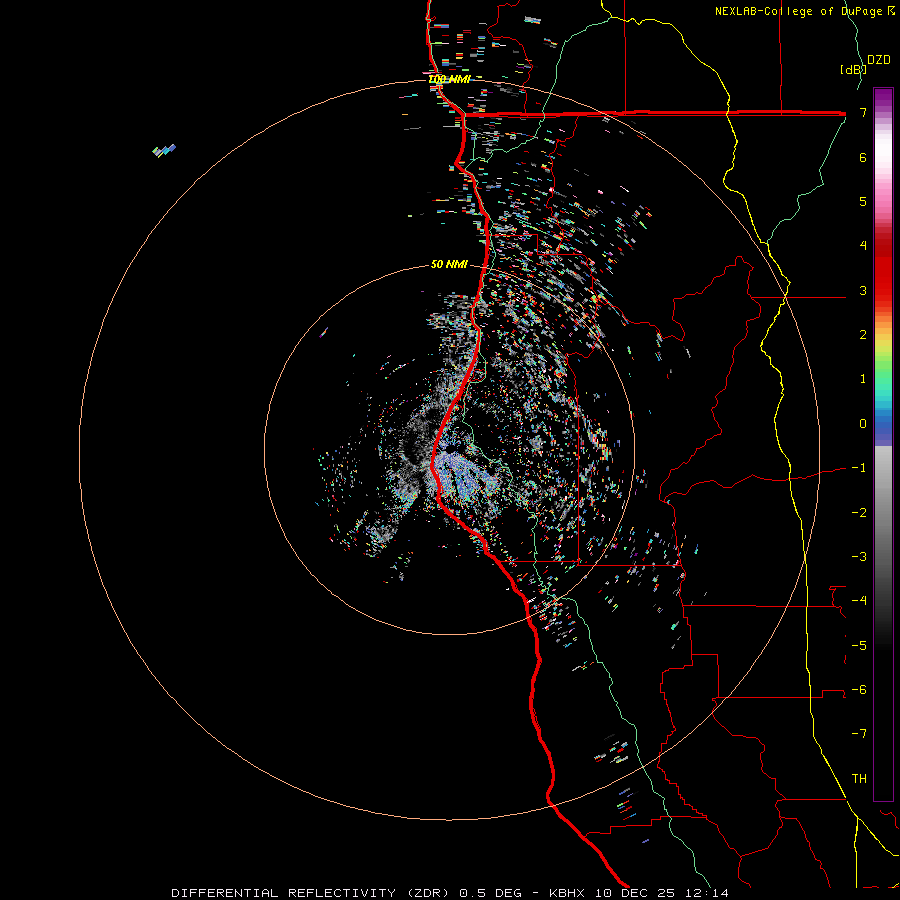Click the -5 scale label
Screen dimensions: 900x900
pos(859,646)
